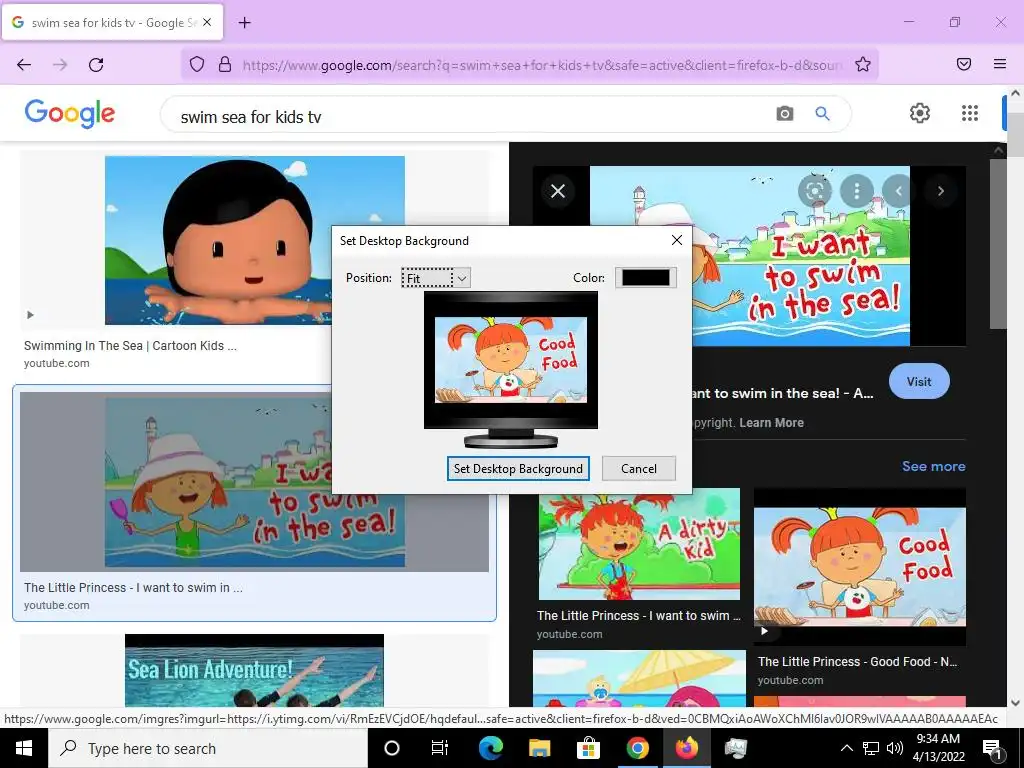The height and width of the screenshot is (768, 1024).
Task: Open three-dot options on preview image
Action: [857, 191]
